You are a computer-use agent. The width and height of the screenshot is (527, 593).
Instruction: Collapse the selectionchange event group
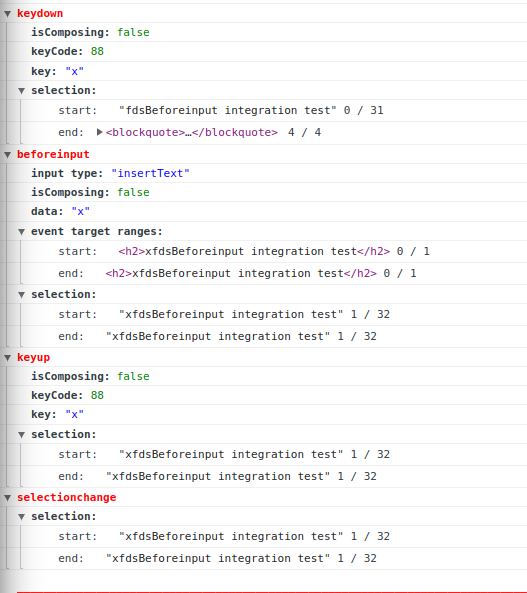point(8,498)
